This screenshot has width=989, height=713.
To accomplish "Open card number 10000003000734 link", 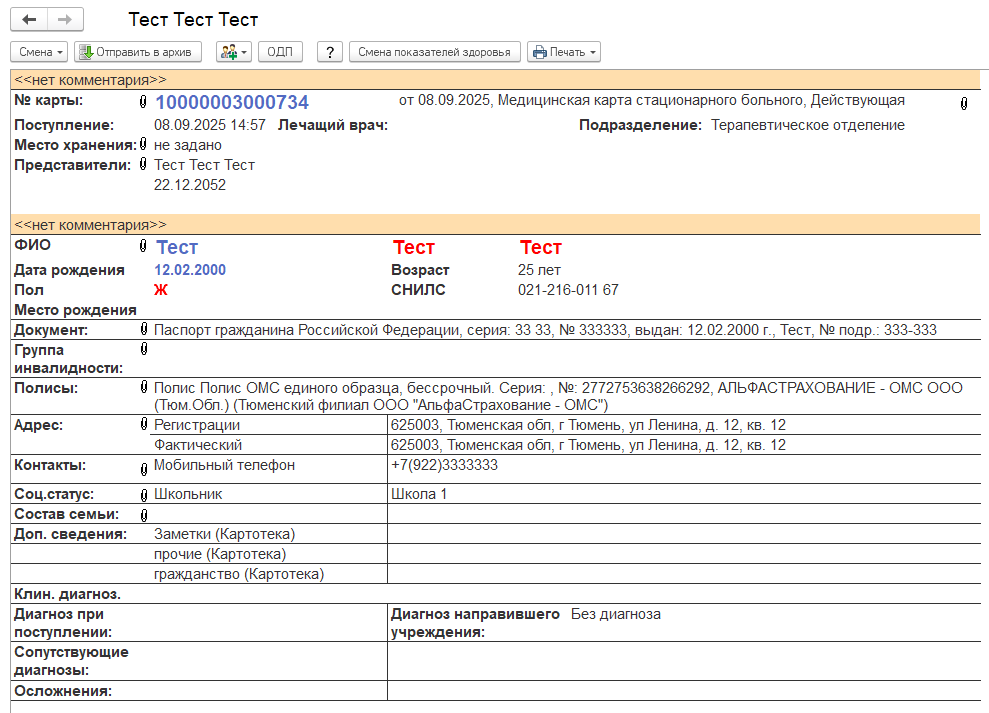I will (x=231, y=102).
